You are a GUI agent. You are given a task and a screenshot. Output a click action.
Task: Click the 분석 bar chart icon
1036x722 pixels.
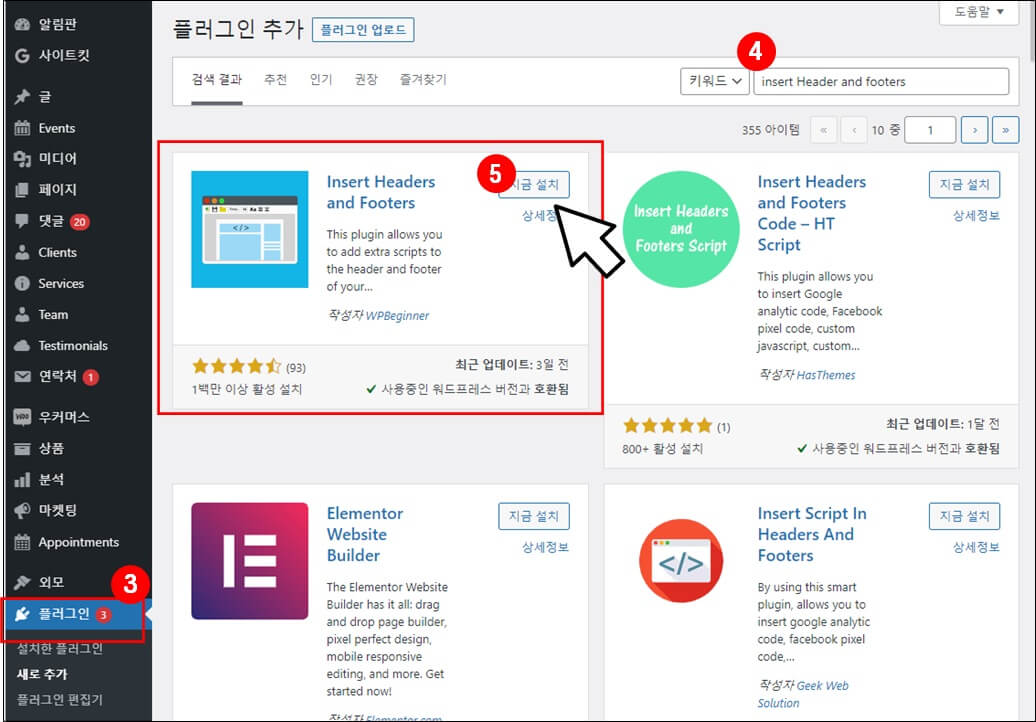pos(22,480)
